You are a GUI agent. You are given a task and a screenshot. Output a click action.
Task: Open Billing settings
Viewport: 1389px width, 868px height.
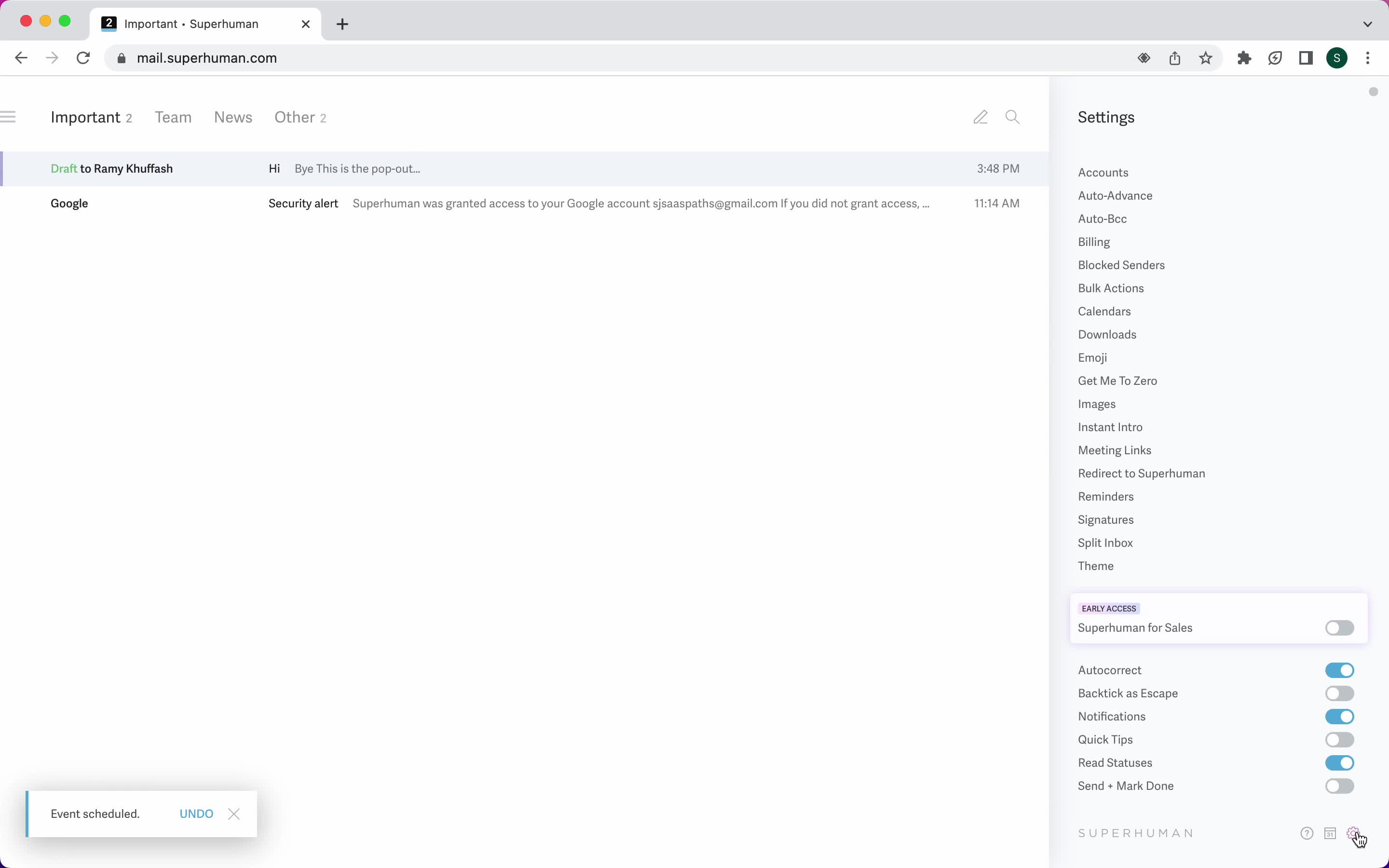coord(1093,242)
